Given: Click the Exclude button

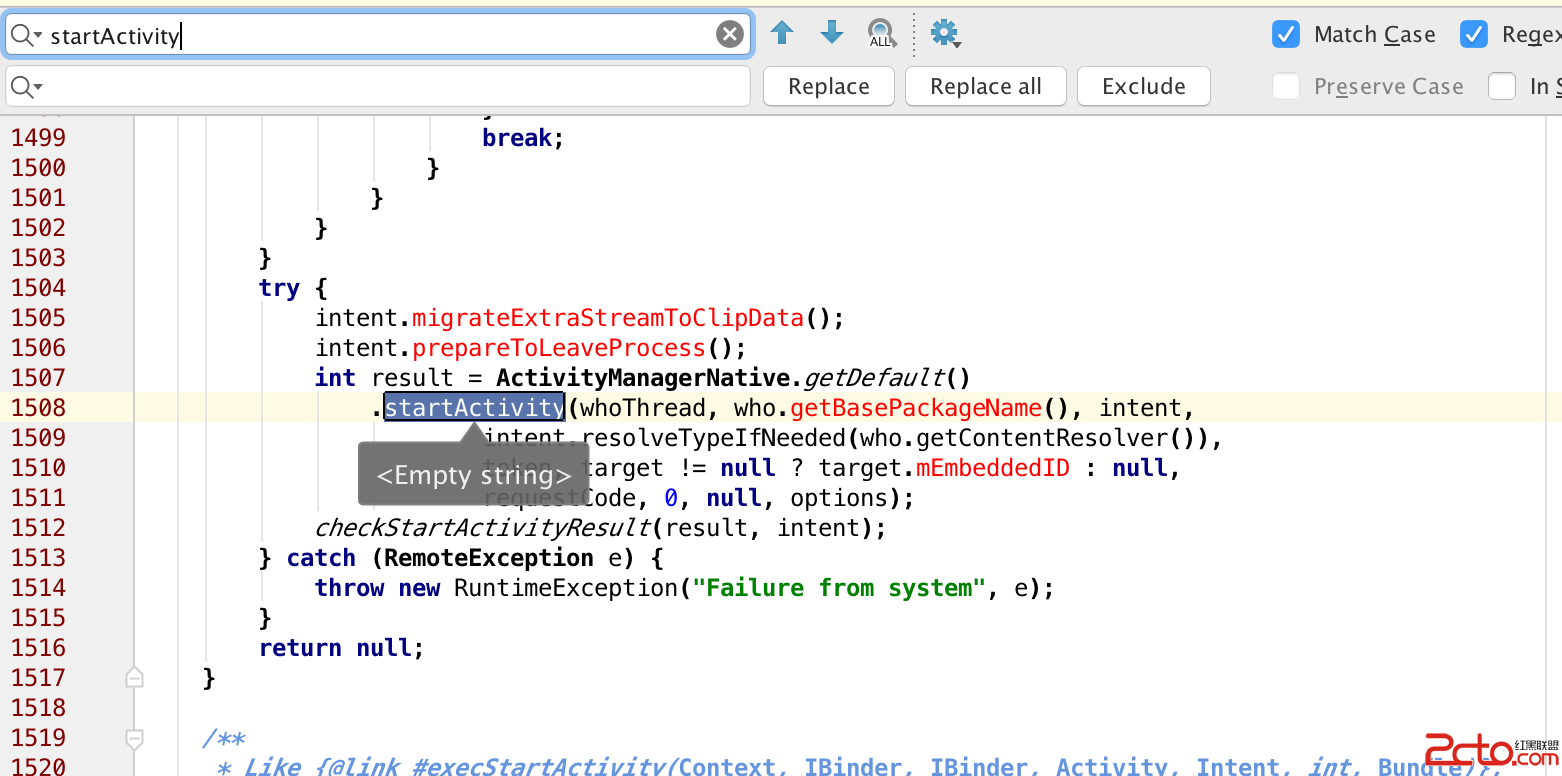Looking at the screenshot, I should (x=1143, y=87).
